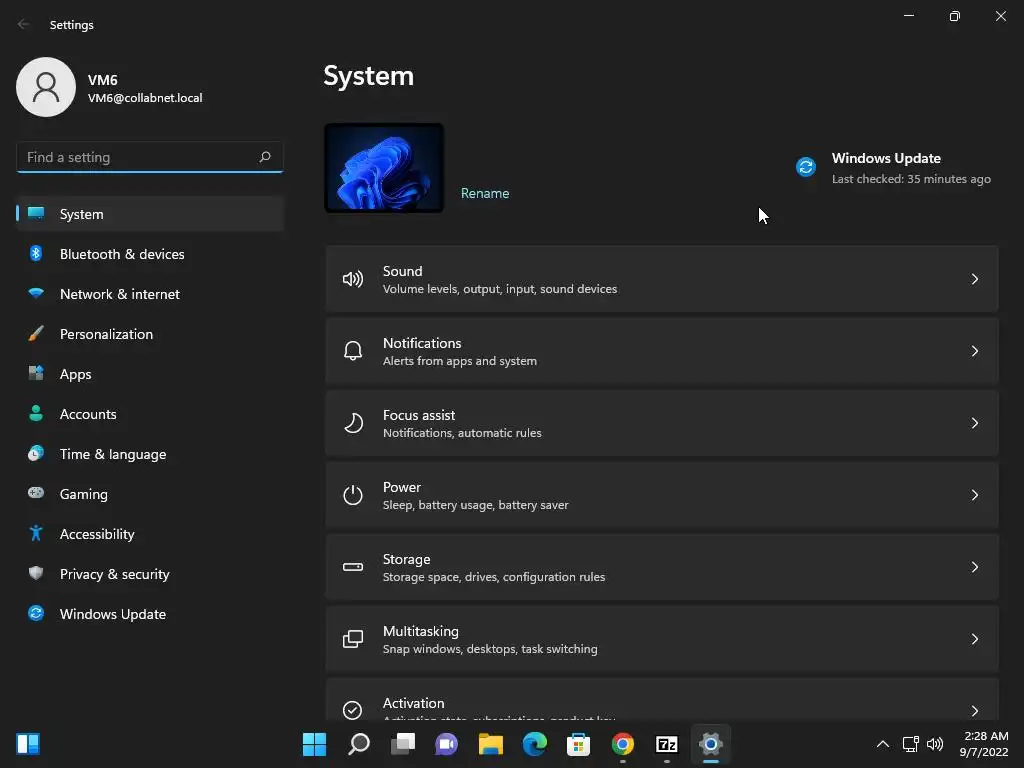Click the Focus assist moon icon
1024x768 pixels.
click(353, 423)
